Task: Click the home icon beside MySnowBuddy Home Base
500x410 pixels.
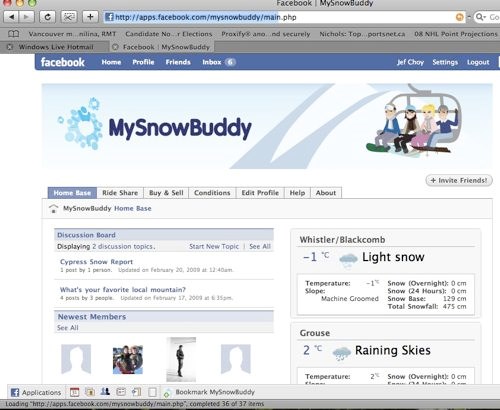Action: pos(53,209)
